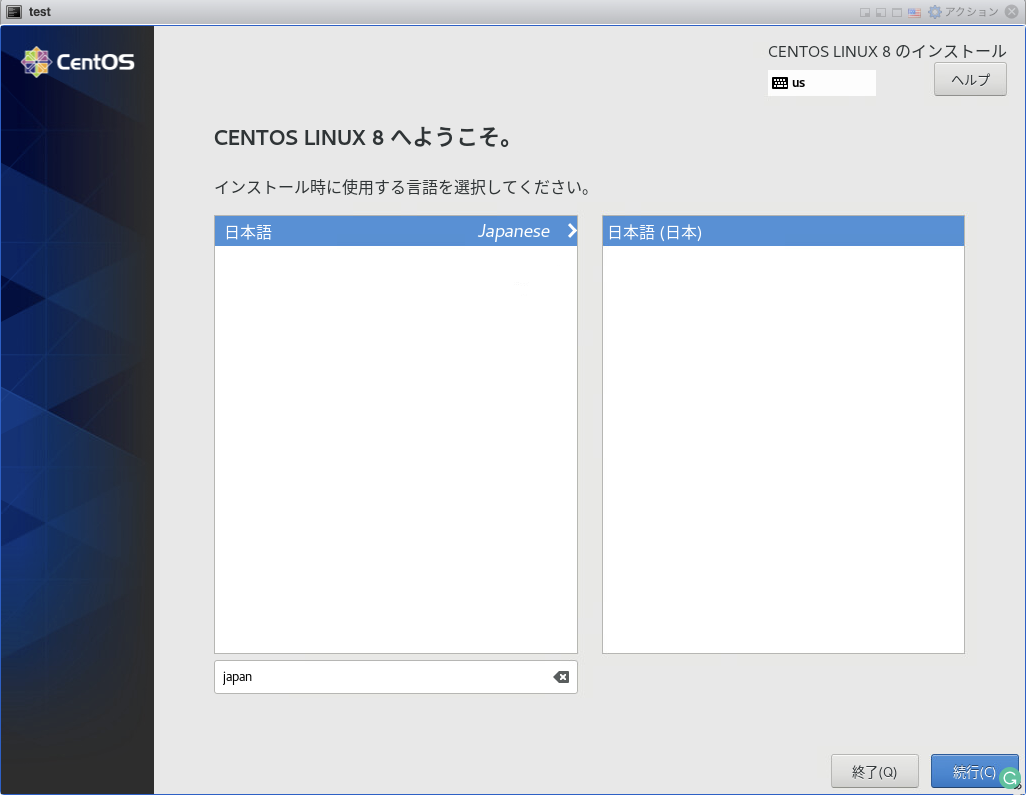Open the ヘルプ help button
Screen dimensions: 1026x795
[970, 80]
